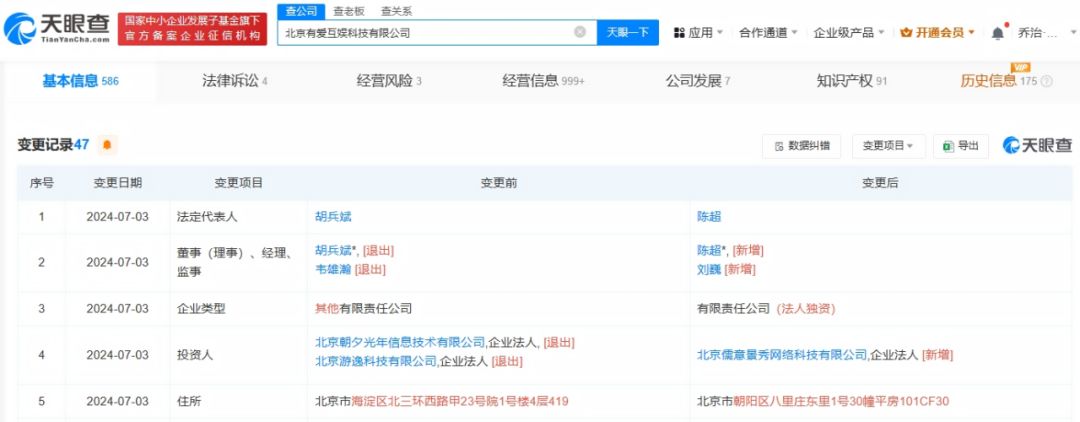Image resolution: width=1080 pixels, height=422 pixels.
Task: Select the 知识产权 tab
Action: coord(851,81)
